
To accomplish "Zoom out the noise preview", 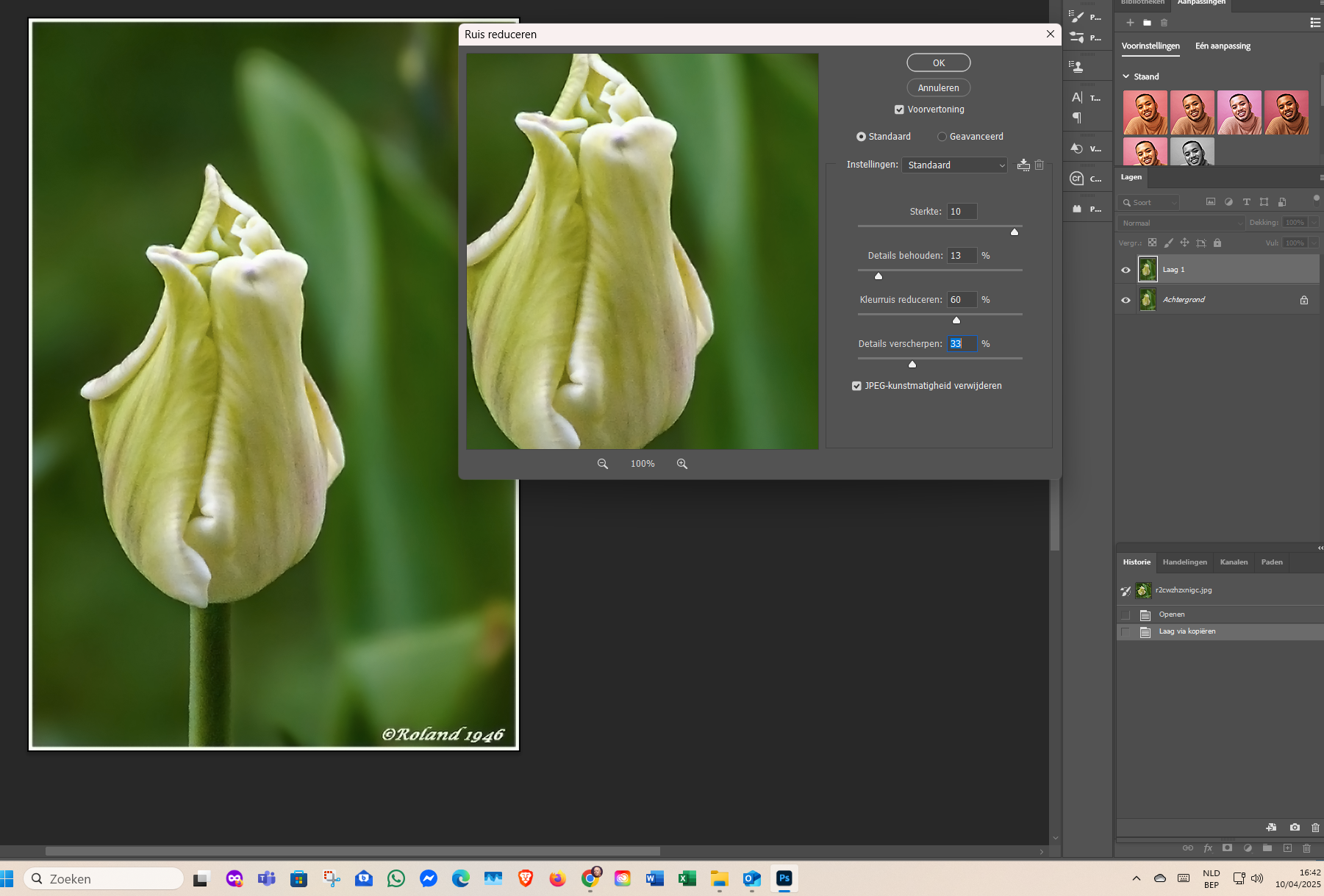I will (602, 464).
